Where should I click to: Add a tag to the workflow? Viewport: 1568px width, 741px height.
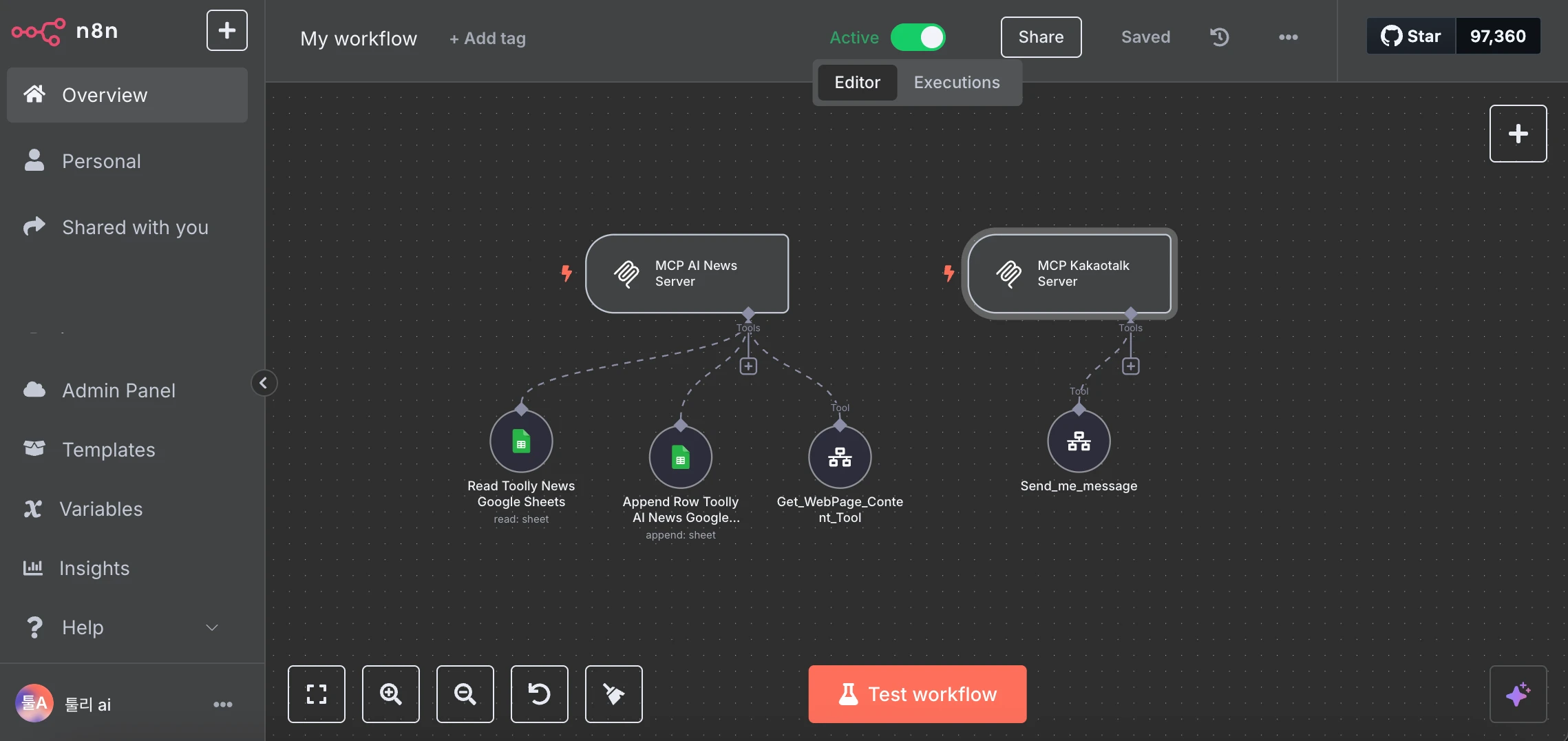click(487, 39)
